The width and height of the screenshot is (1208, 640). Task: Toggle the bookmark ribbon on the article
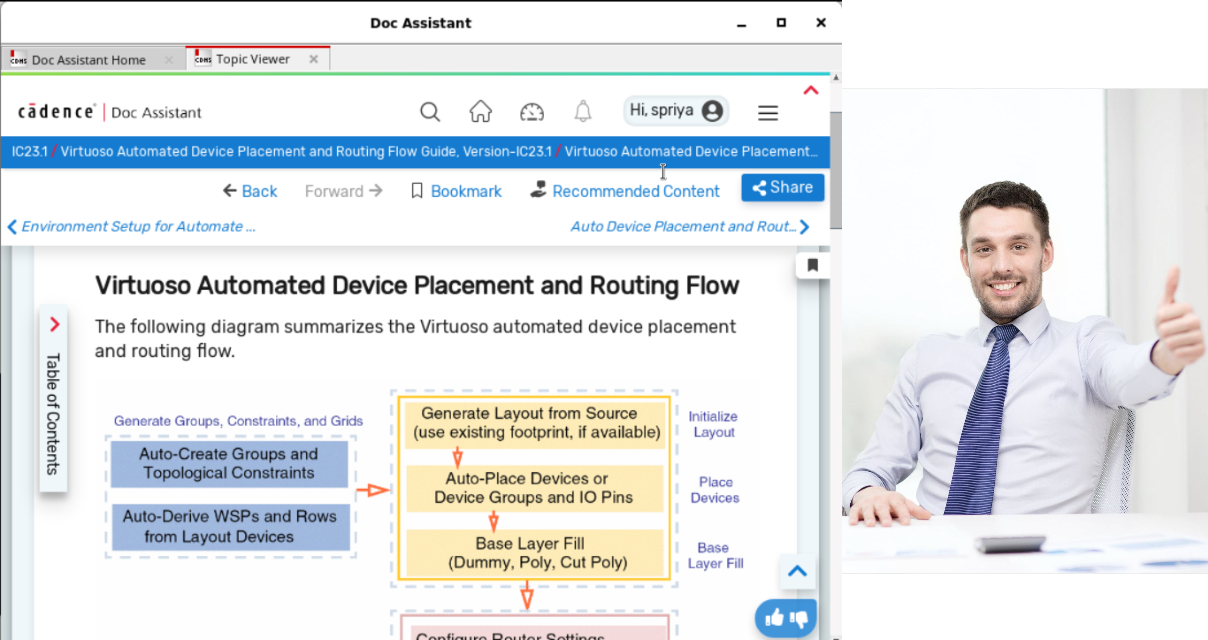[x=812, y=264]
